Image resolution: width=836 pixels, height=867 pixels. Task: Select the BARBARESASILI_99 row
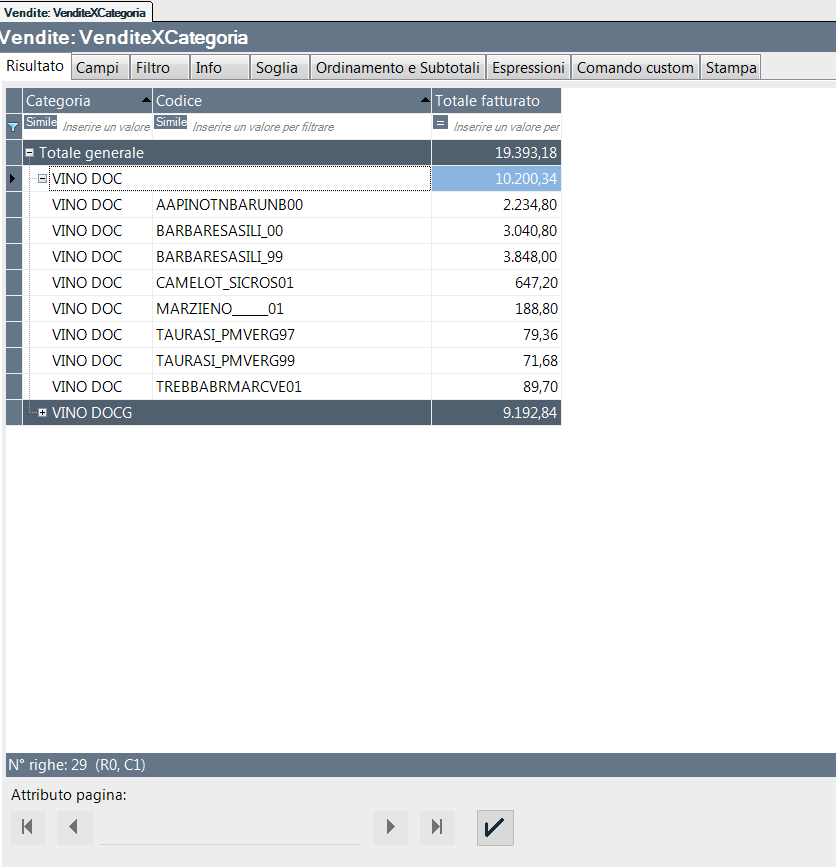(290, 257)
